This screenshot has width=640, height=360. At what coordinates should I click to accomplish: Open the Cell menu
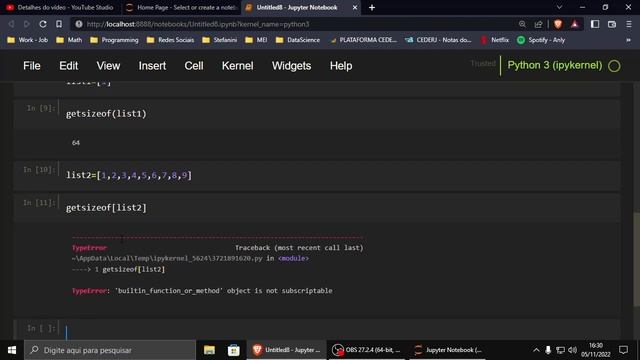pos(194,66)
